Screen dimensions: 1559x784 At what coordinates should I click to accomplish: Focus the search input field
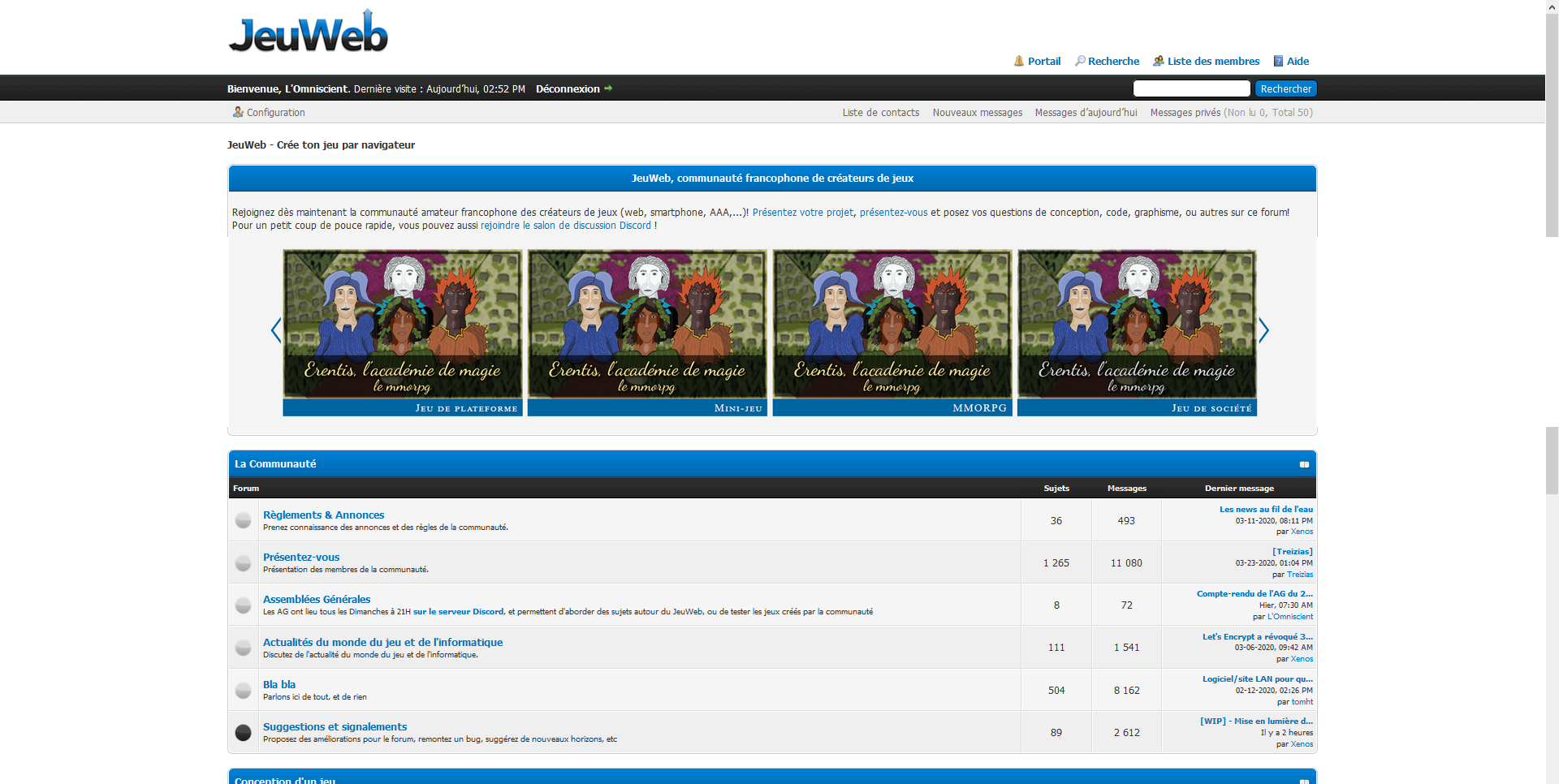(x=1191, y=88)
